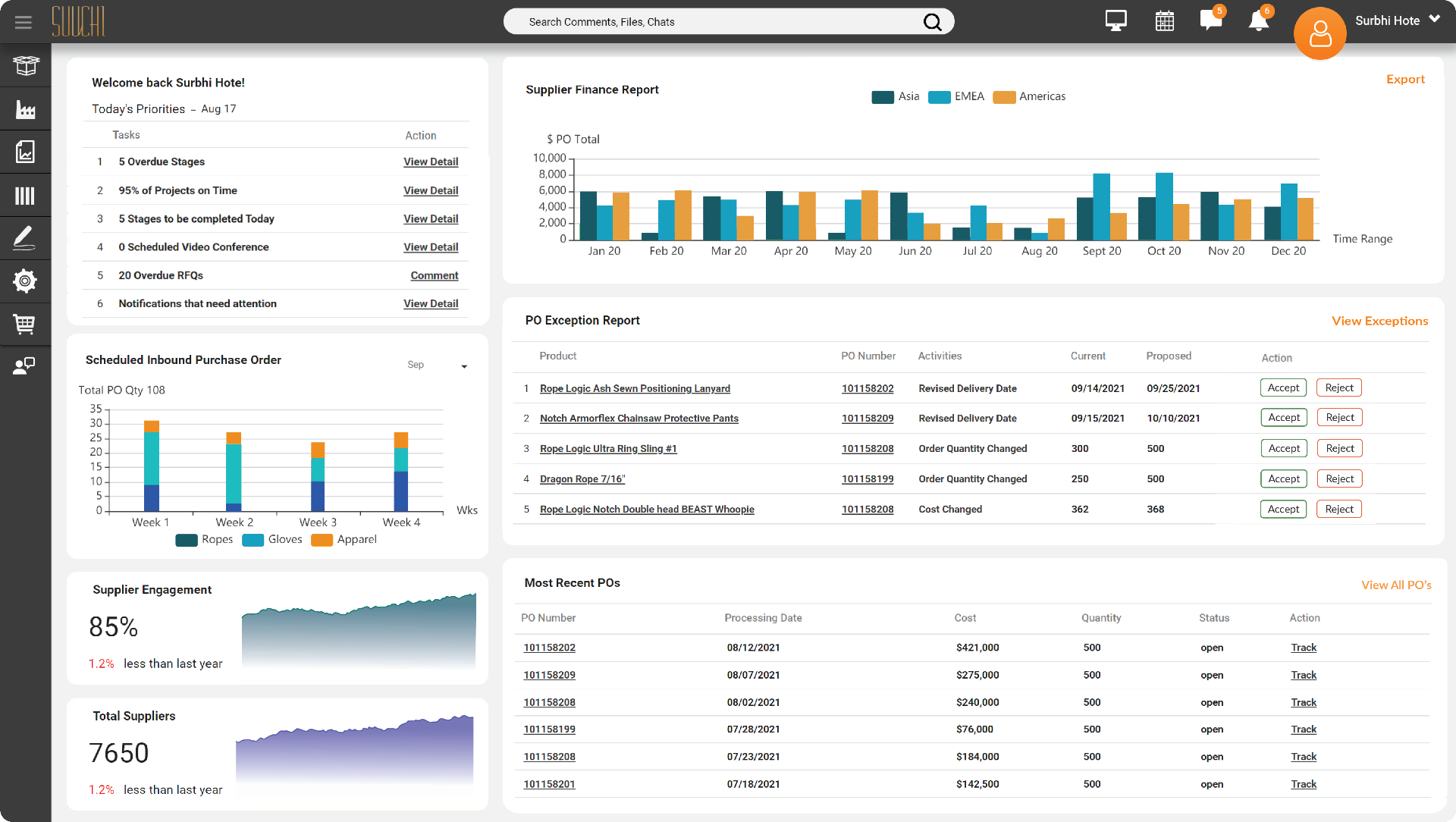Track the PO dated 07/28/2021
The height and width of the screenshot is (822, 1456).
point(1304,729)
